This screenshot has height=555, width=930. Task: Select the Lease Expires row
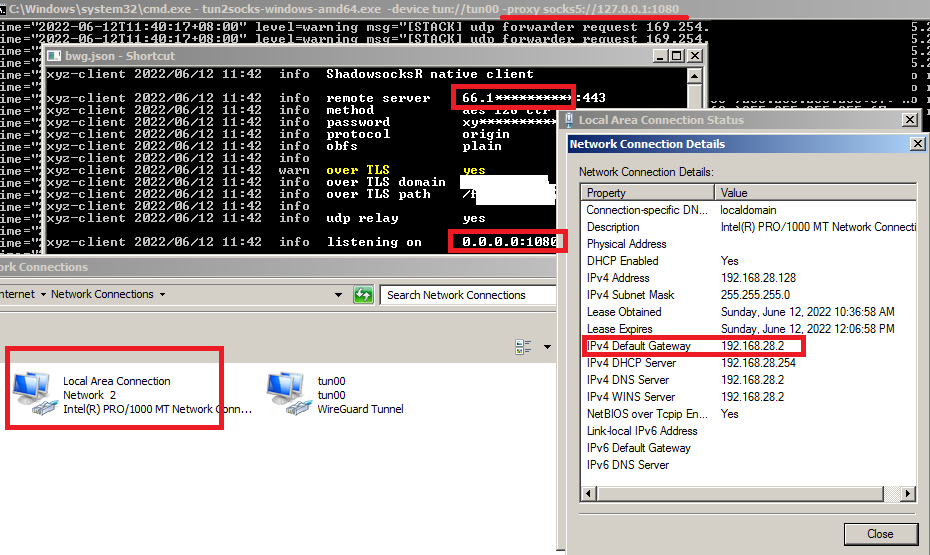[x=749, y=329]
